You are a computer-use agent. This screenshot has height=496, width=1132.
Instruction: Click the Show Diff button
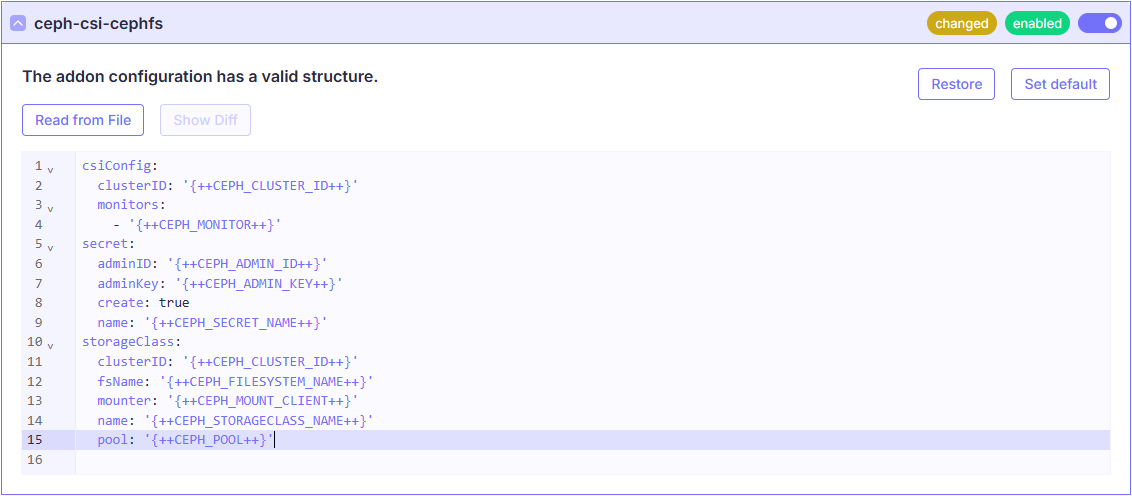coord(205,120)
